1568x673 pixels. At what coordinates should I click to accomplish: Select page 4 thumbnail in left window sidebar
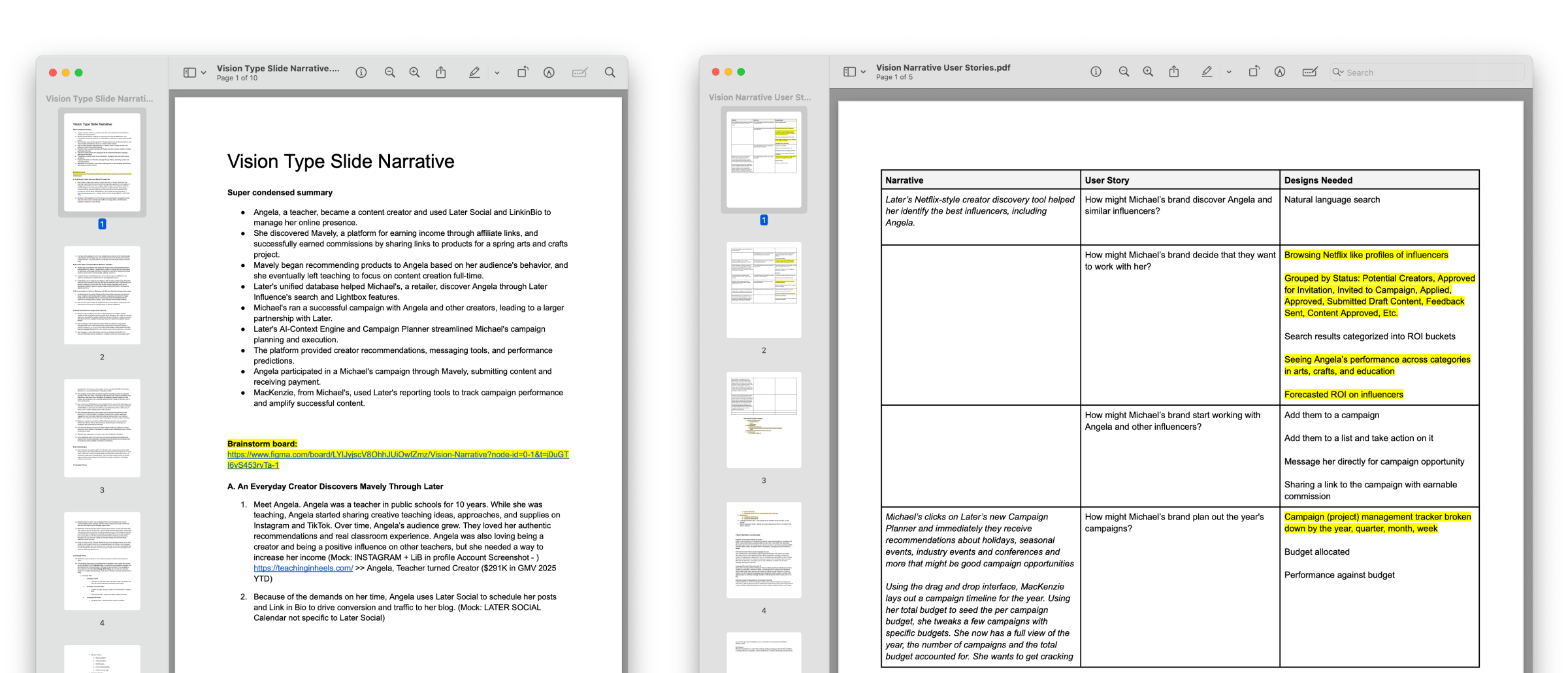click(x=102, y=561)
